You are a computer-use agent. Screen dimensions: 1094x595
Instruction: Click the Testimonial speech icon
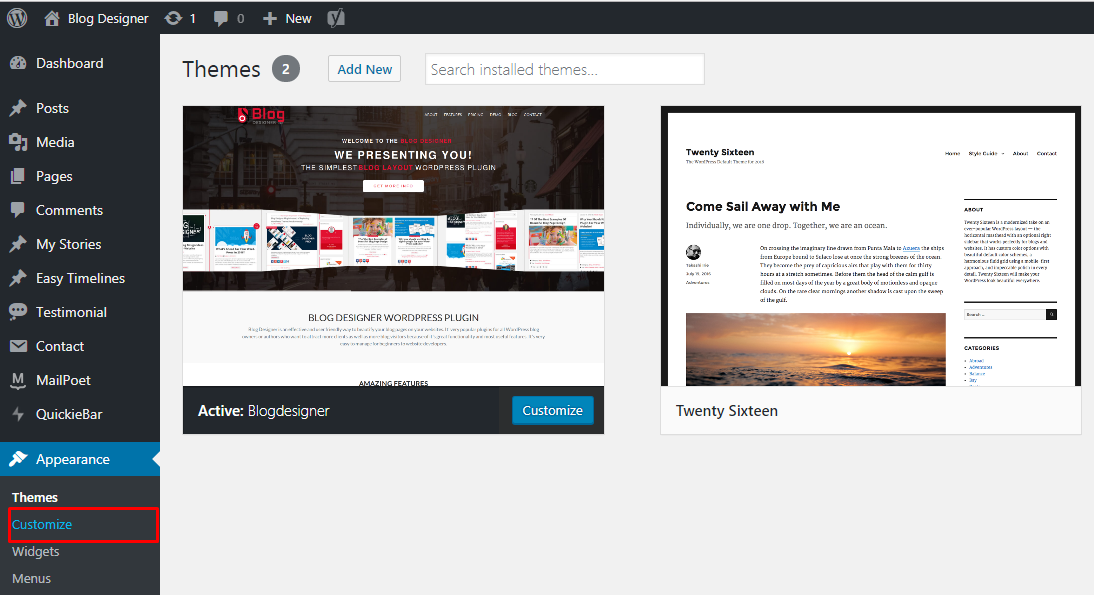point(18,312)
